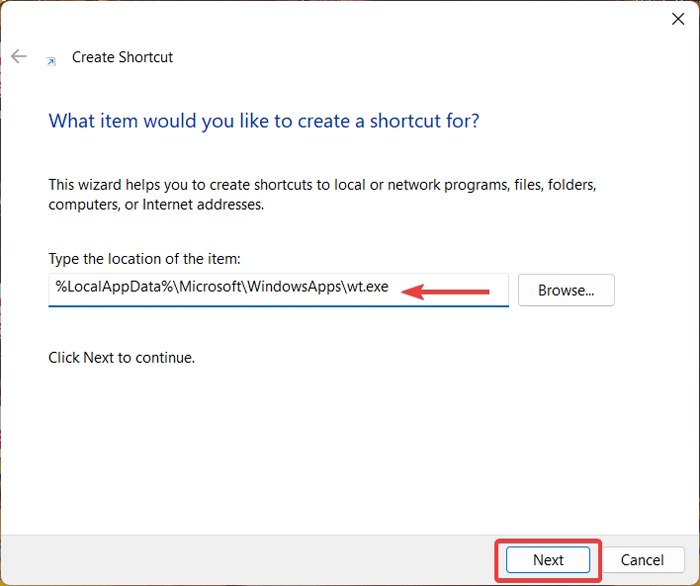
Task: Click 'Type the location of the item:' label
Action: 144,259
